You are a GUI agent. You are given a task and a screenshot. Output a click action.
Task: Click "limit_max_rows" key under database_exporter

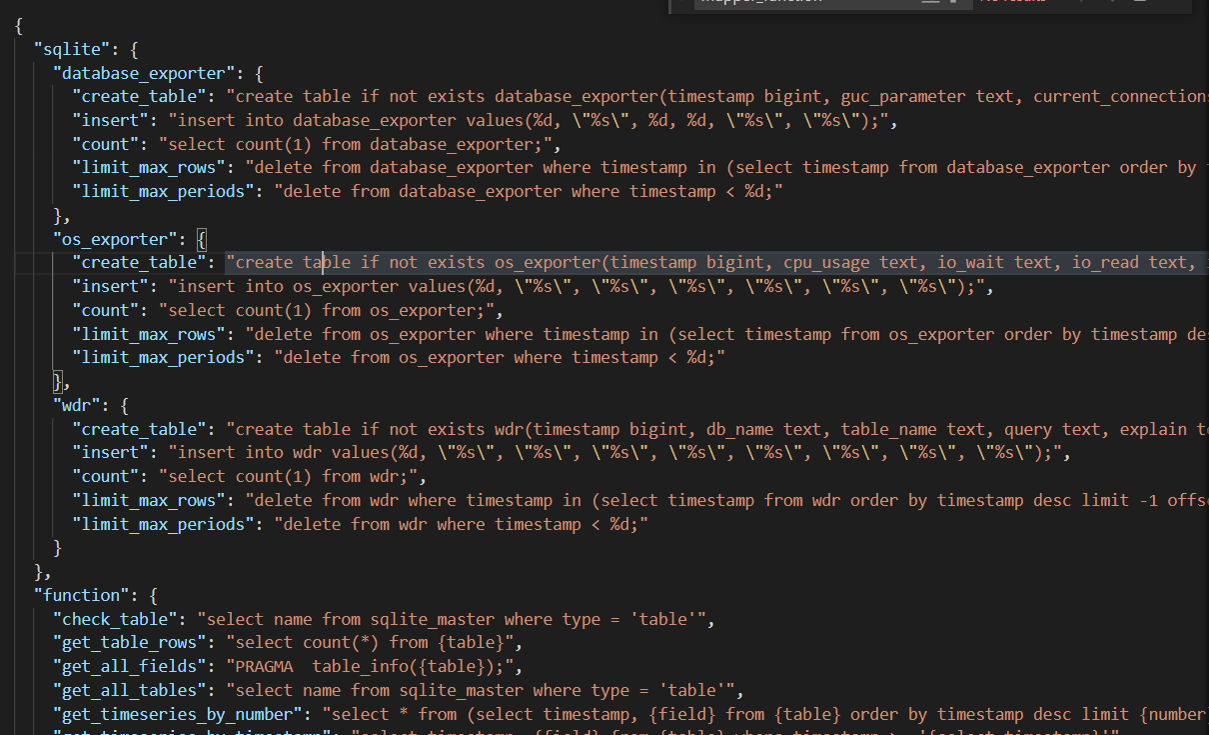149,167
